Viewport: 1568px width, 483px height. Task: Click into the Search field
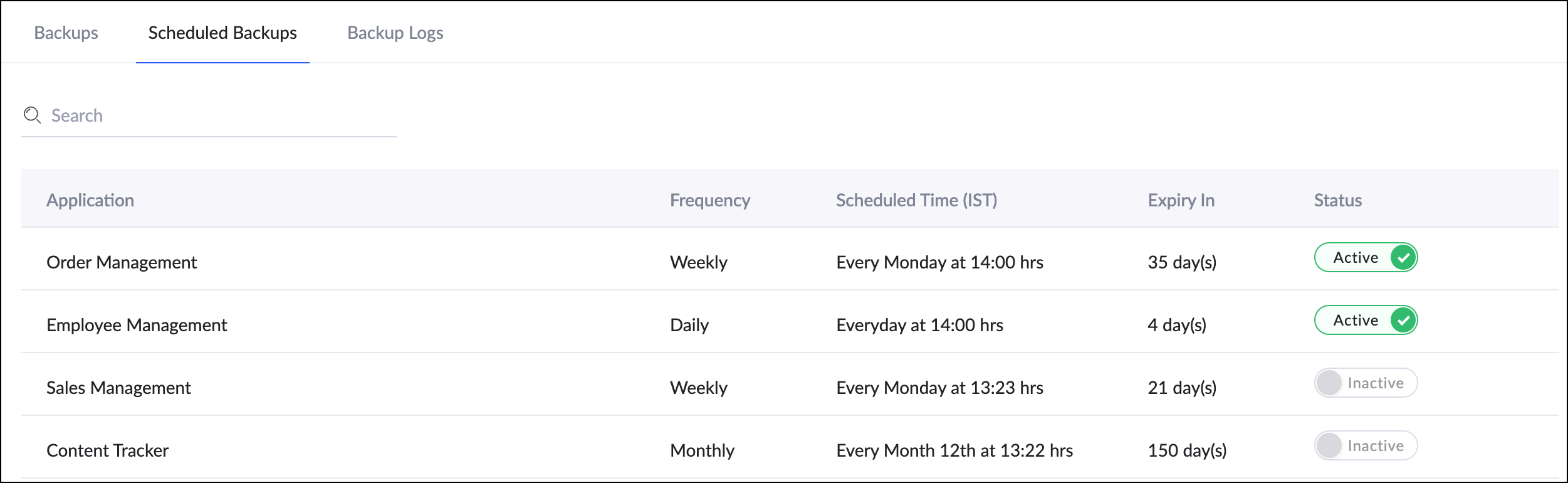point(219,116)
